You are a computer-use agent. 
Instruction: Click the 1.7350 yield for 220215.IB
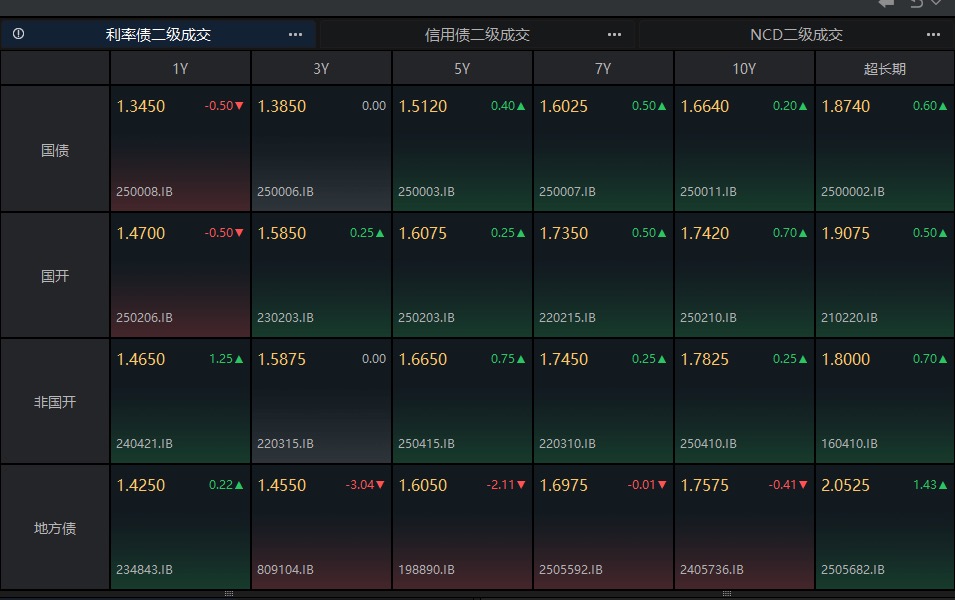pos(564,233)
